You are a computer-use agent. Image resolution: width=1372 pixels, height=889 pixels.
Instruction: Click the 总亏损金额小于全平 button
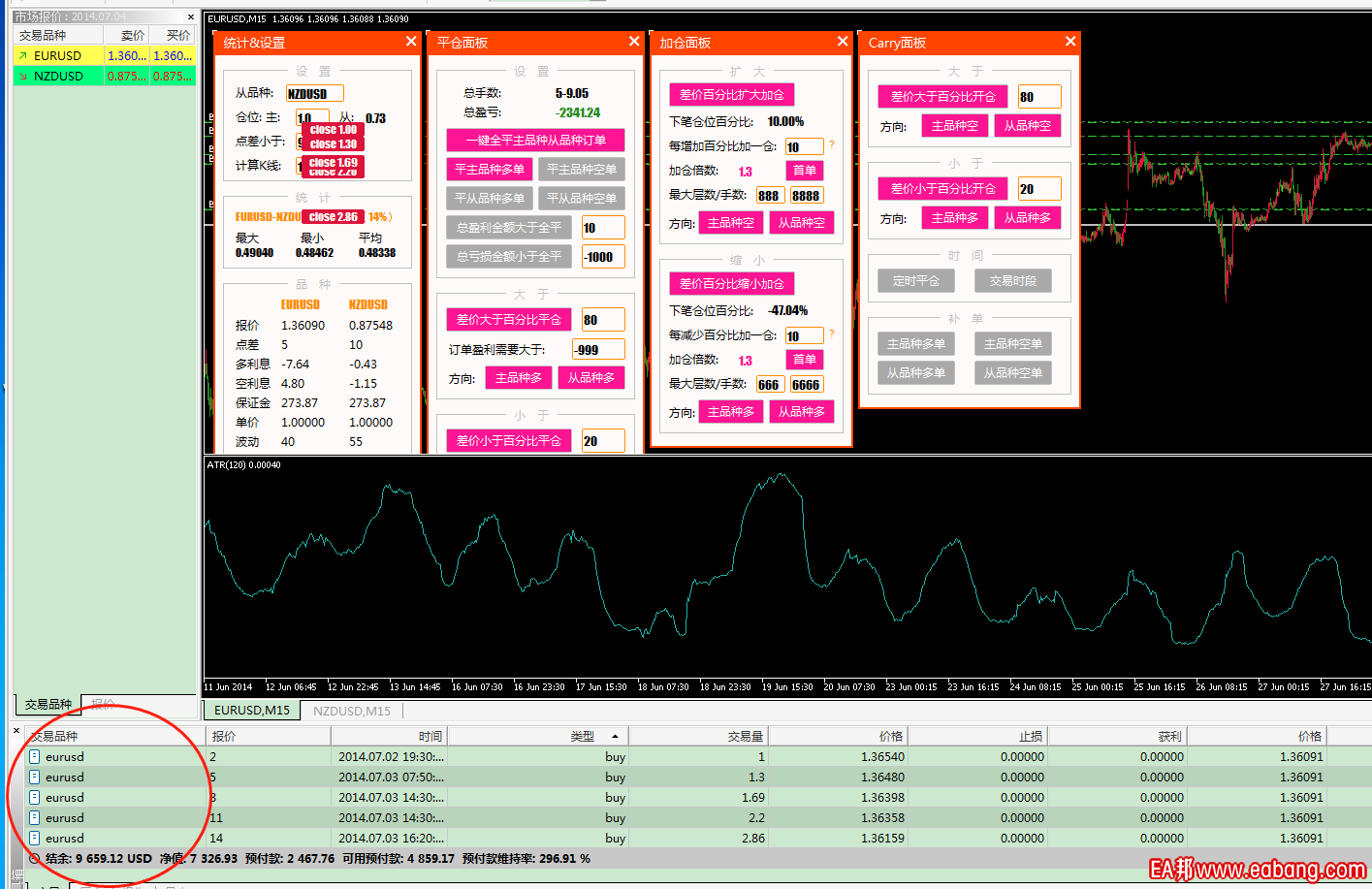click(509, 257)
